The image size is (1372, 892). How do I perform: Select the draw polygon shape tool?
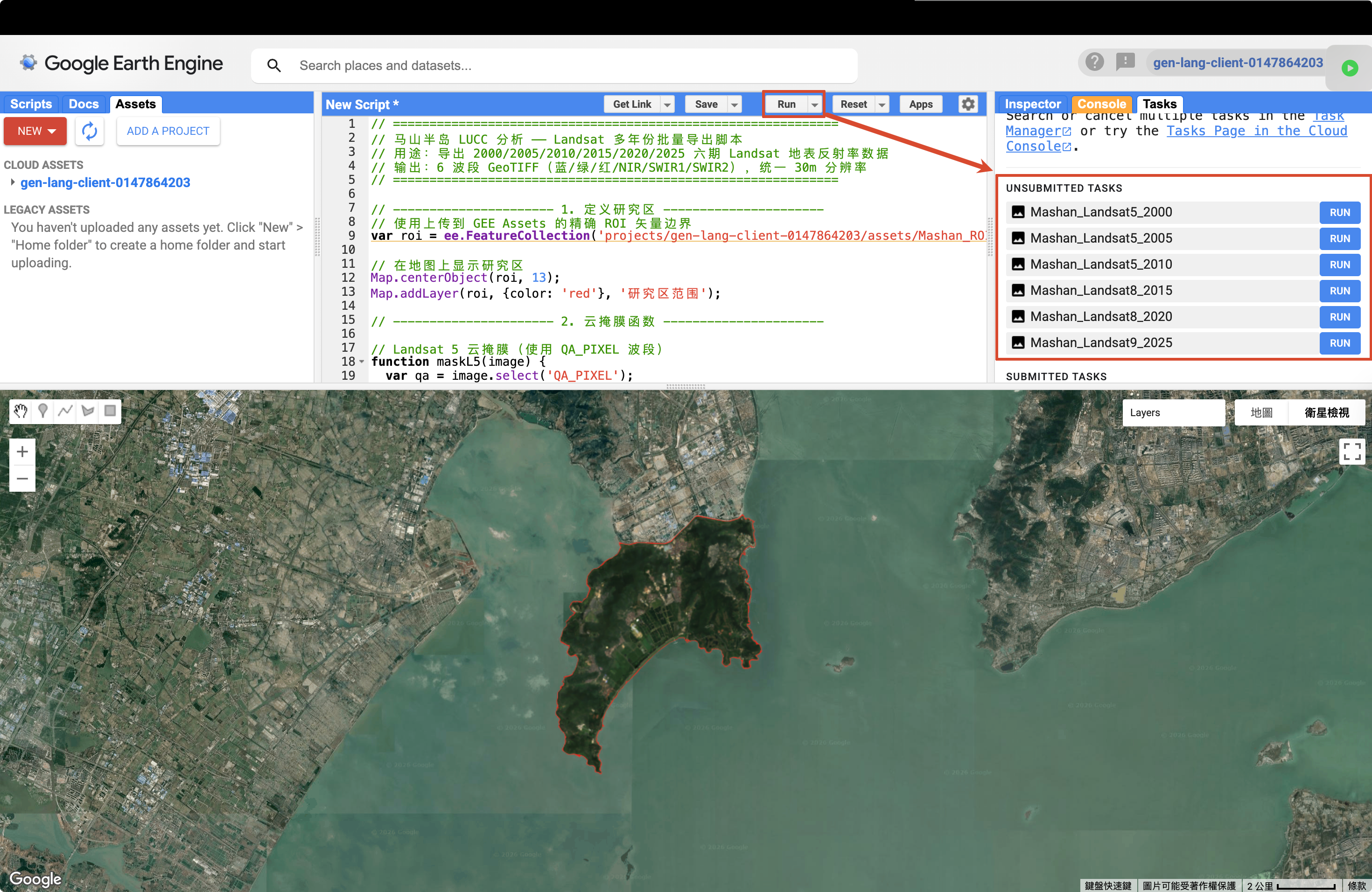[x=88, y=411]
